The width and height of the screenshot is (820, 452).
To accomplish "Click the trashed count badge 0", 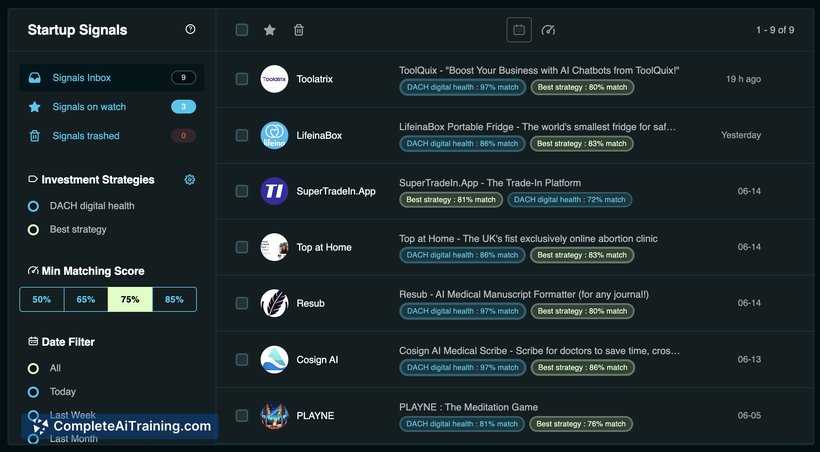I will click(x=184, y=136).
